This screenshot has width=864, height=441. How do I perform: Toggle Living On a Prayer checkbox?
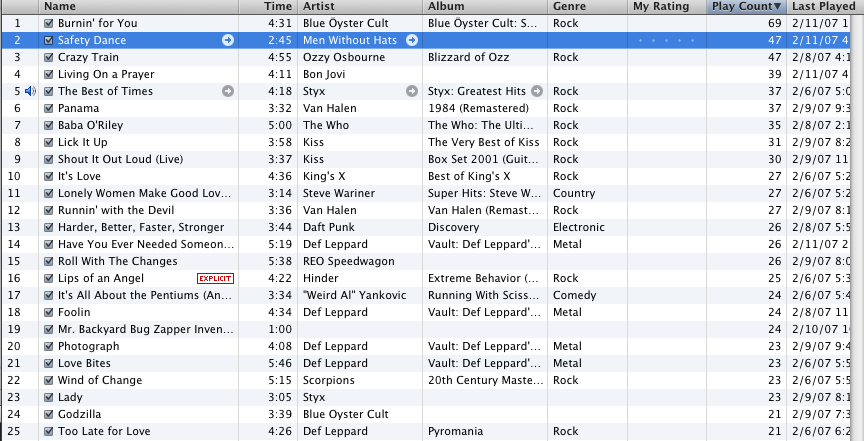[48, 74]
